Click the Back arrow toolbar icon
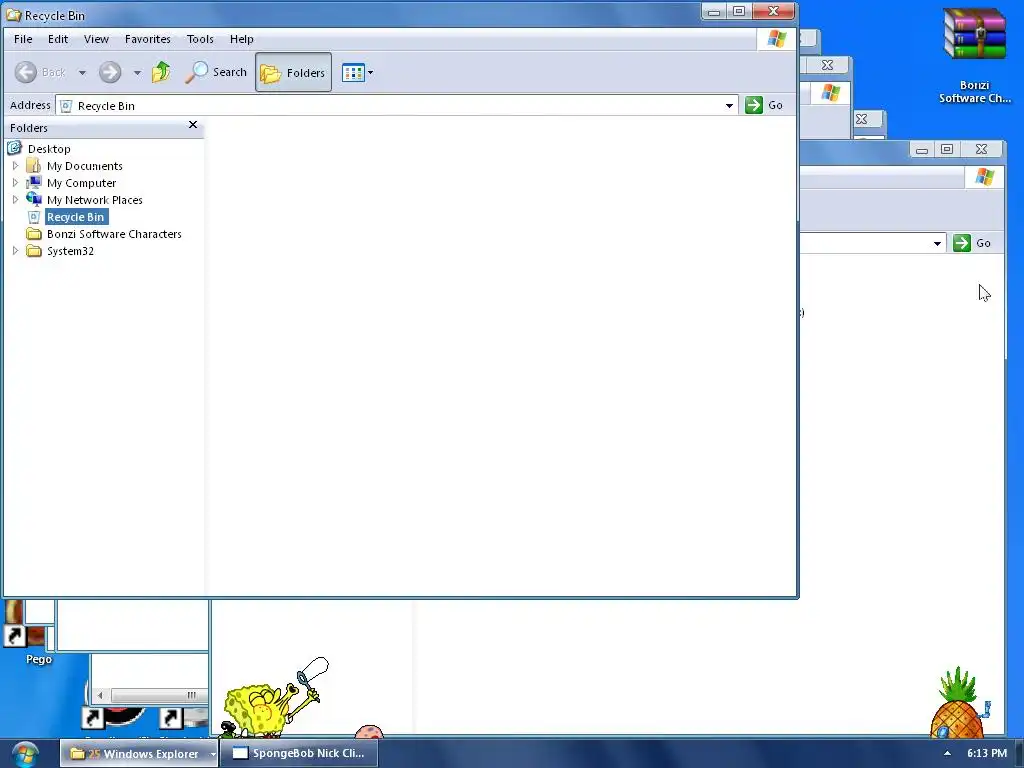This screenshot has width=1024, height=768. pos(26,72)
